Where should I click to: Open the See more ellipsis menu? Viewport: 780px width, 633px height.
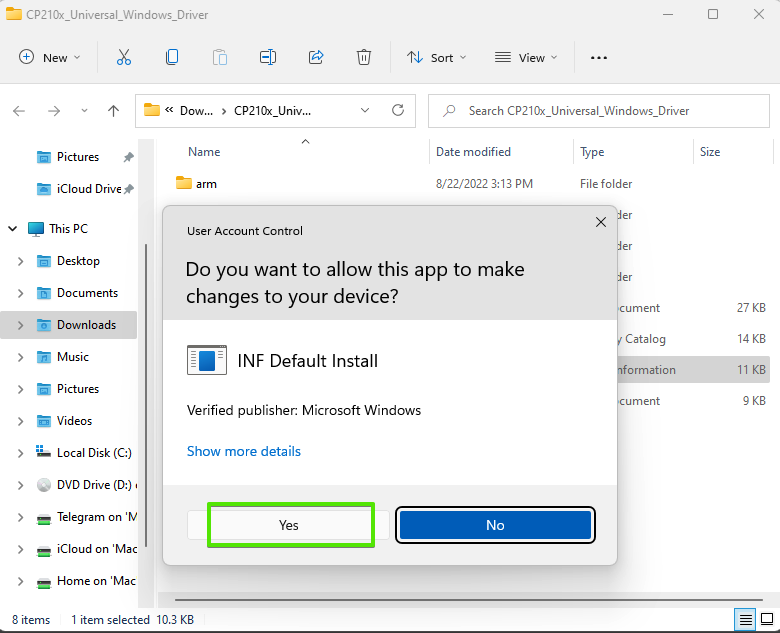(599, 58)
